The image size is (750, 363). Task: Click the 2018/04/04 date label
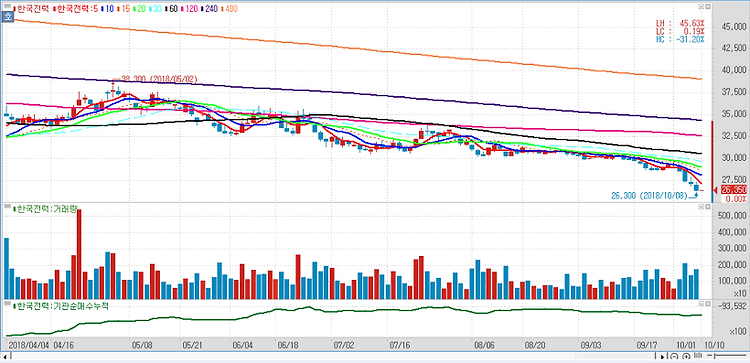[28, 344]
